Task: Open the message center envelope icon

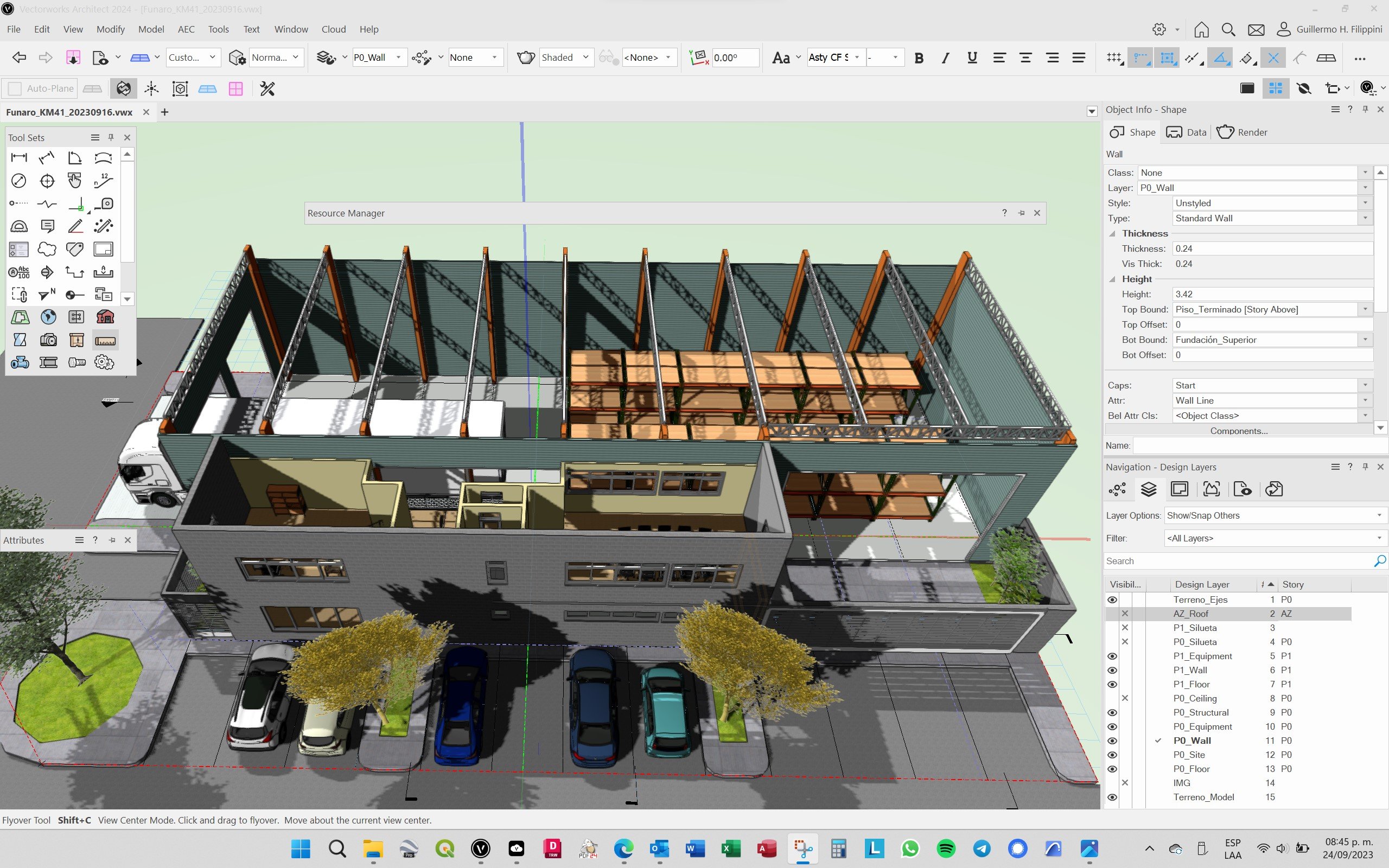Action: 1256,29
